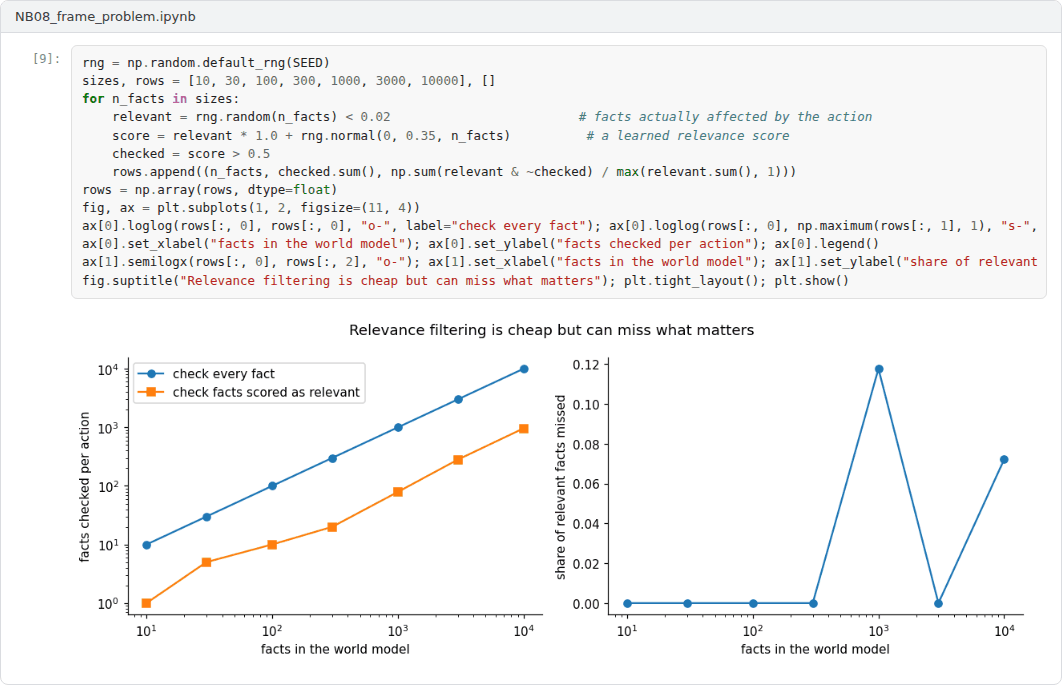1062x685 pixels.
Task: Click the blue legend marker for check every fact
Action: [152, 374]
